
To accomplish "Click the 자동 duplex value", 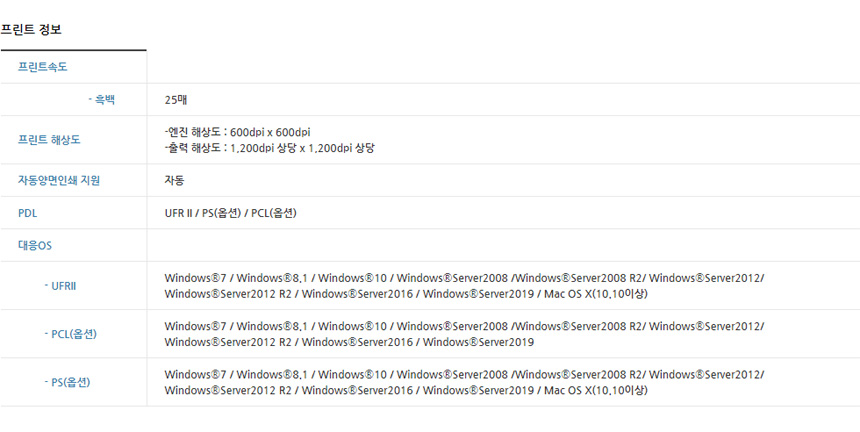I will (174, 180).
